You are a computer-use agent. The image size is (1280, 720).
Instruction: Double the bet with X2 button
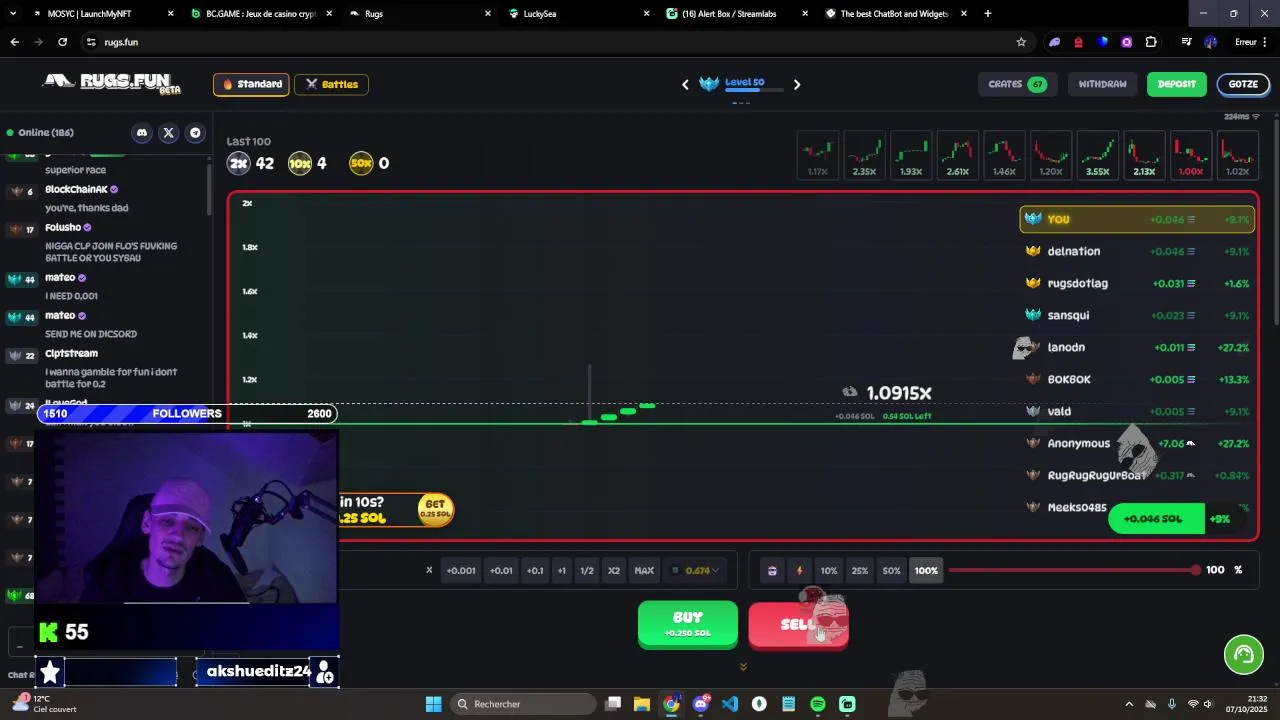point(614,571)
